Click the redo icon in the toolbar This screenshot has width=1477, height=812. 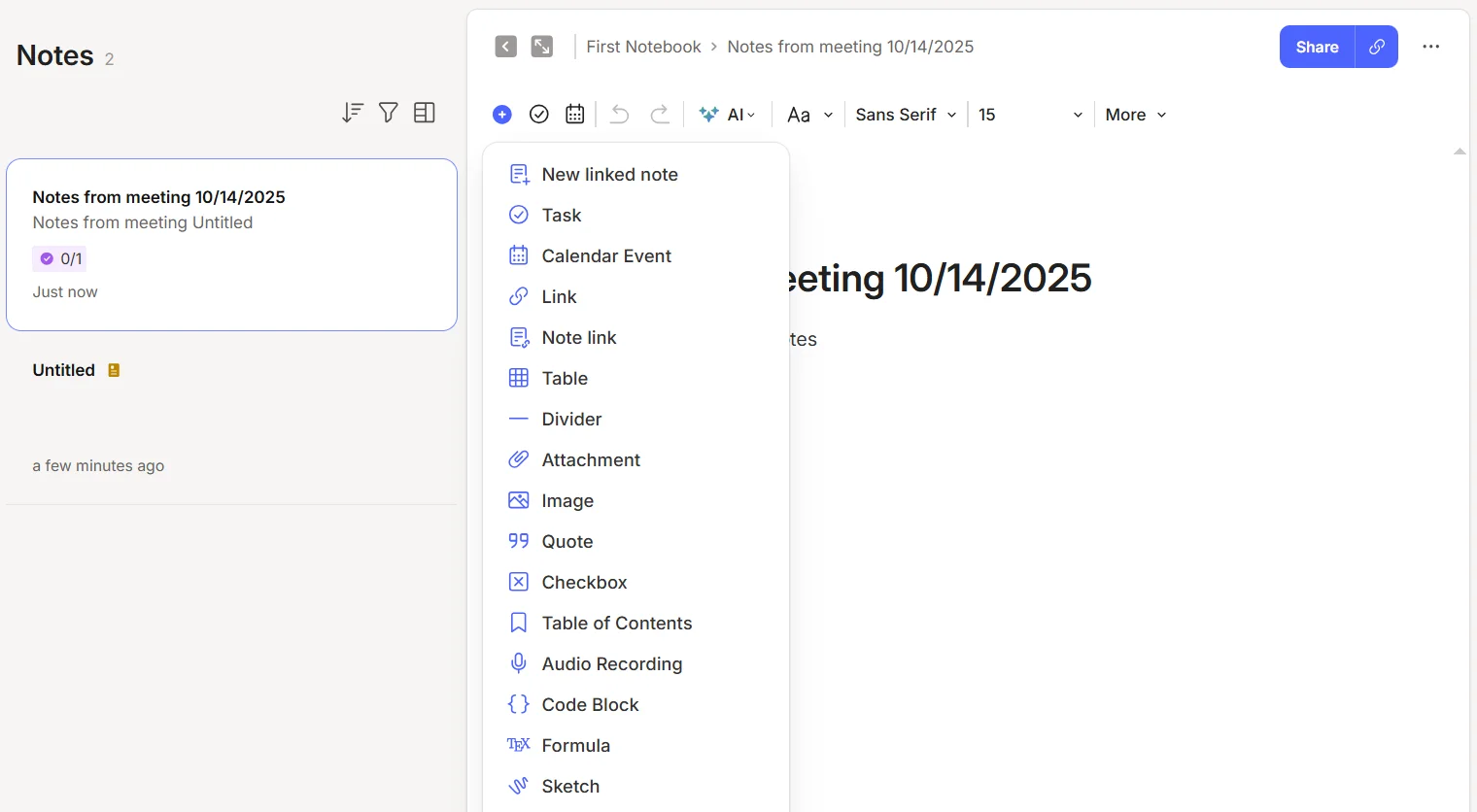661,114
